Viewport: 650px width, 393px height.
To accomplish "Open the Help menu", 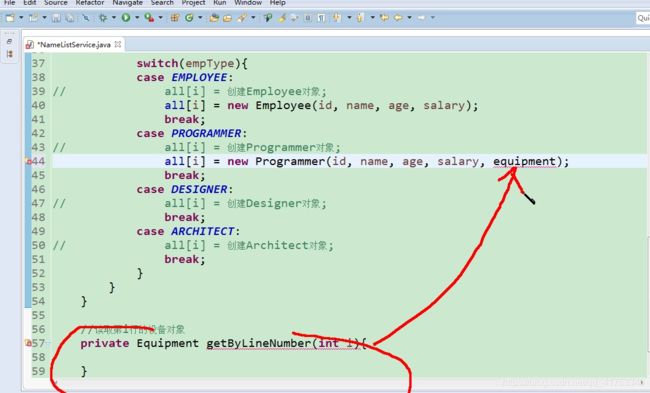I will 277,2.
